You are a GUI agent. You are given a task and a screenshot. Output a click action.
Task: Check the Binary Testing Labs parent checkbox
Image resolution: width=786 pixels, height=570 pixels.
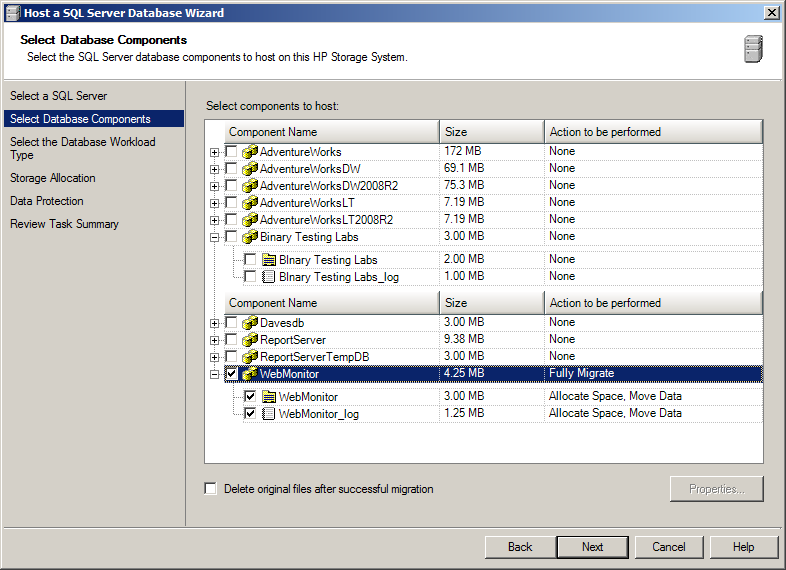(231, 236)
